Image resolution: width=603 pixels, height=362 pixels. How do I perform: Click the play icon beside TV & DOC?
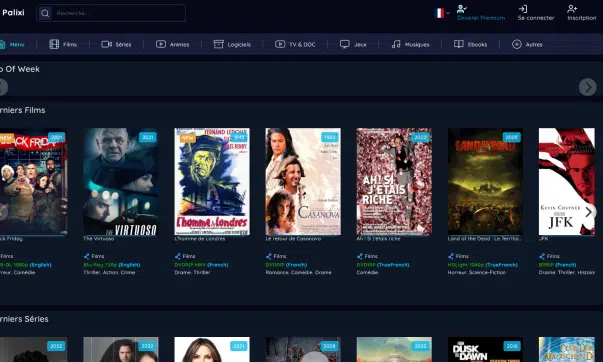pos(280,44)
